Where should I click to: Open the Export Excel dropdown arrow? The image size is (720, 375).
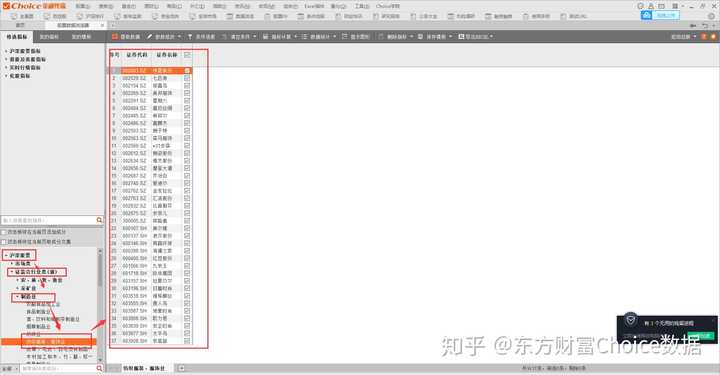click(x=491, y=36)
